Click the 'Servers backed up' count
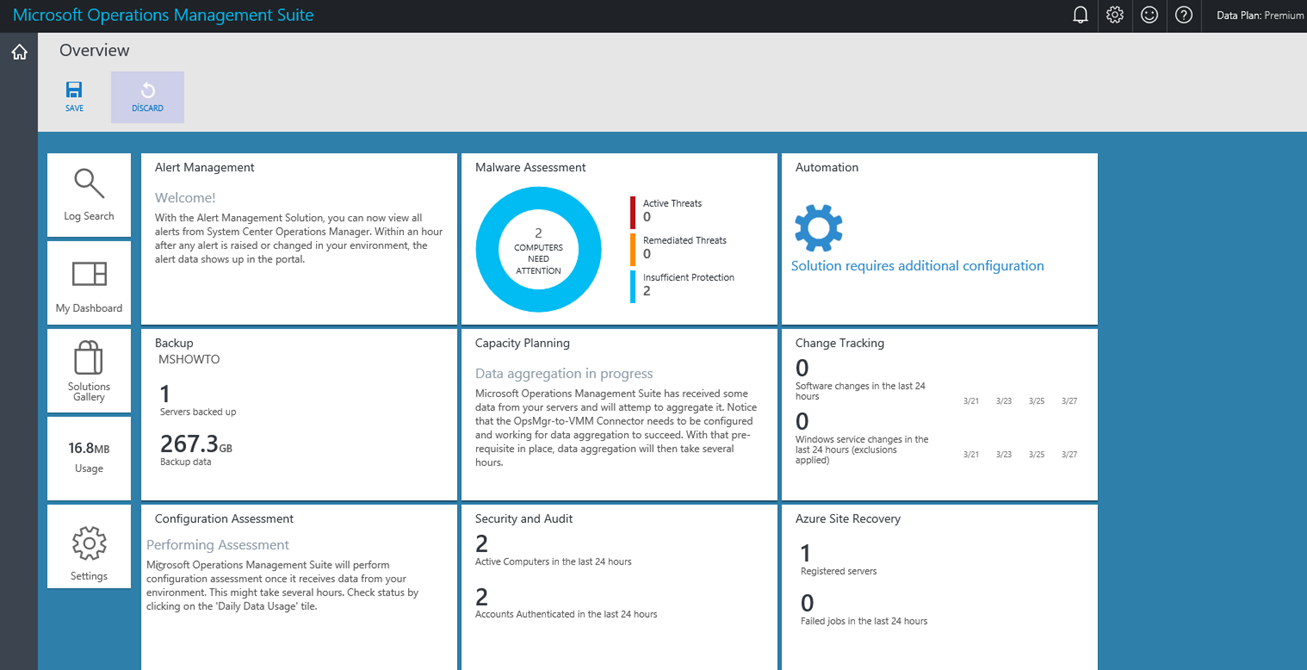 [x=198, y=399]
